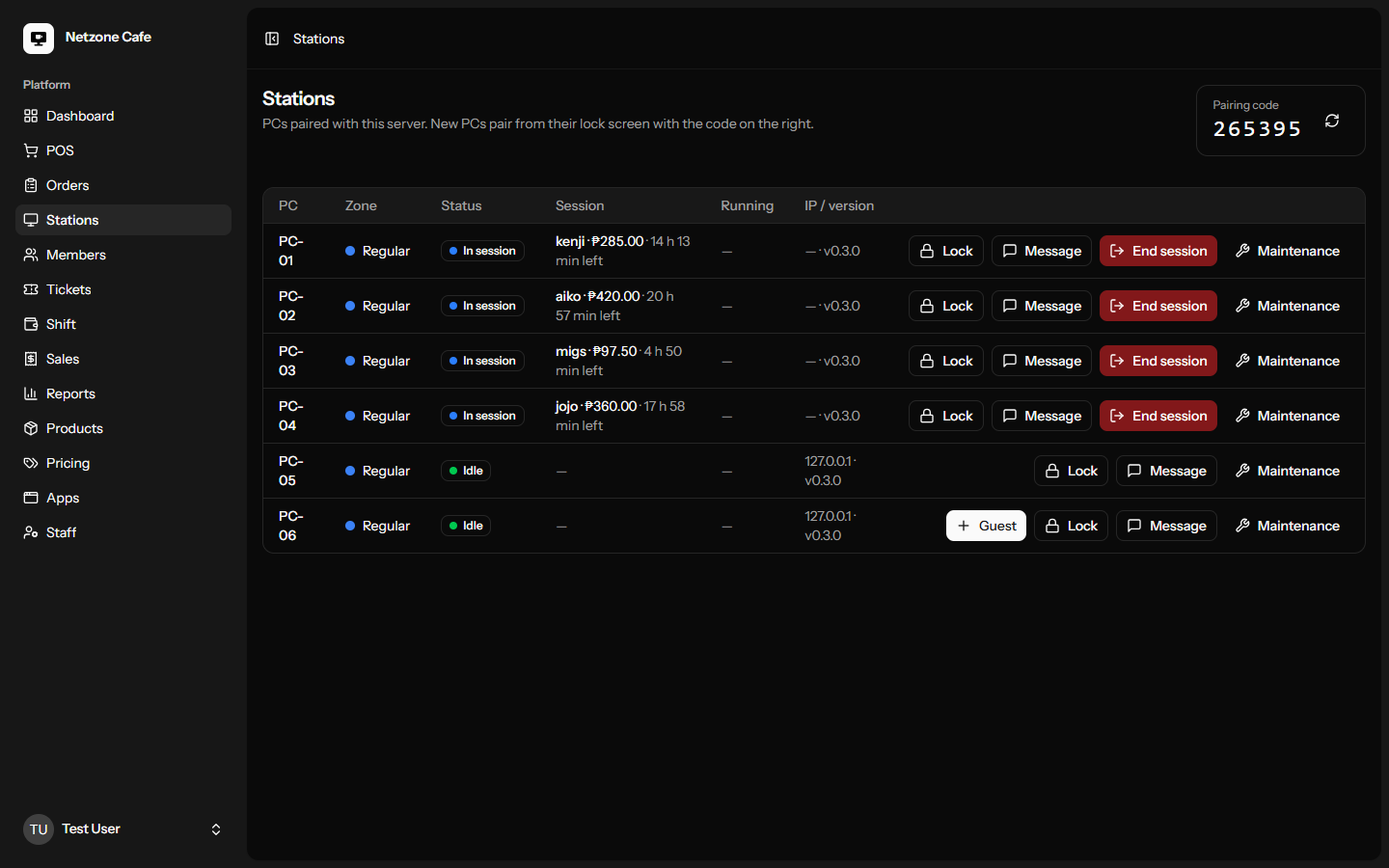Click In session badge for PC-02
The width and height of the screenshot is (1389, 868).
(482, 306)
